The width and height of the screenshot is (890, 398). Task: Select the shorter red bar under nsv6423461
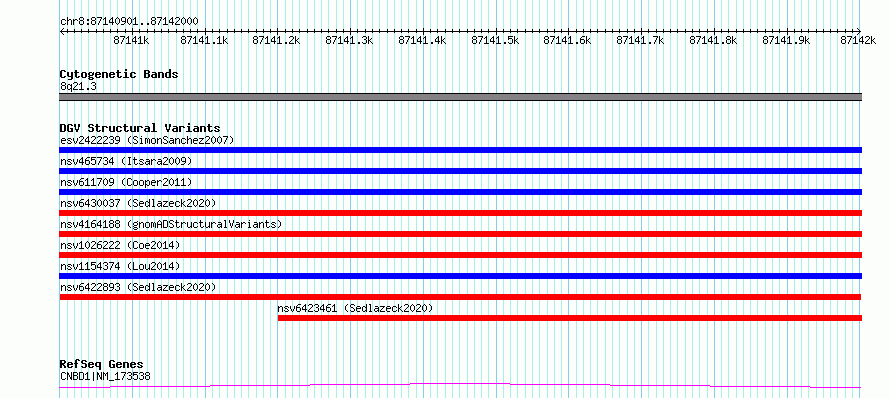570,318
